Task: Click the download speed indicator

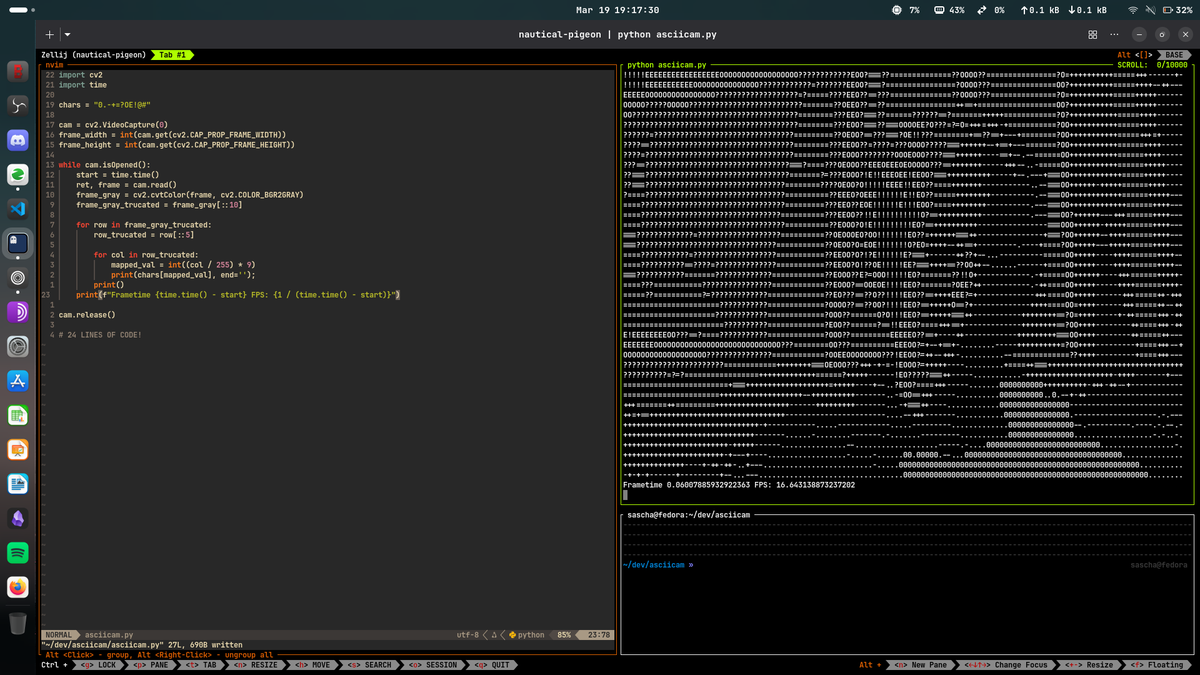Action: click(x=1088, y=9)
